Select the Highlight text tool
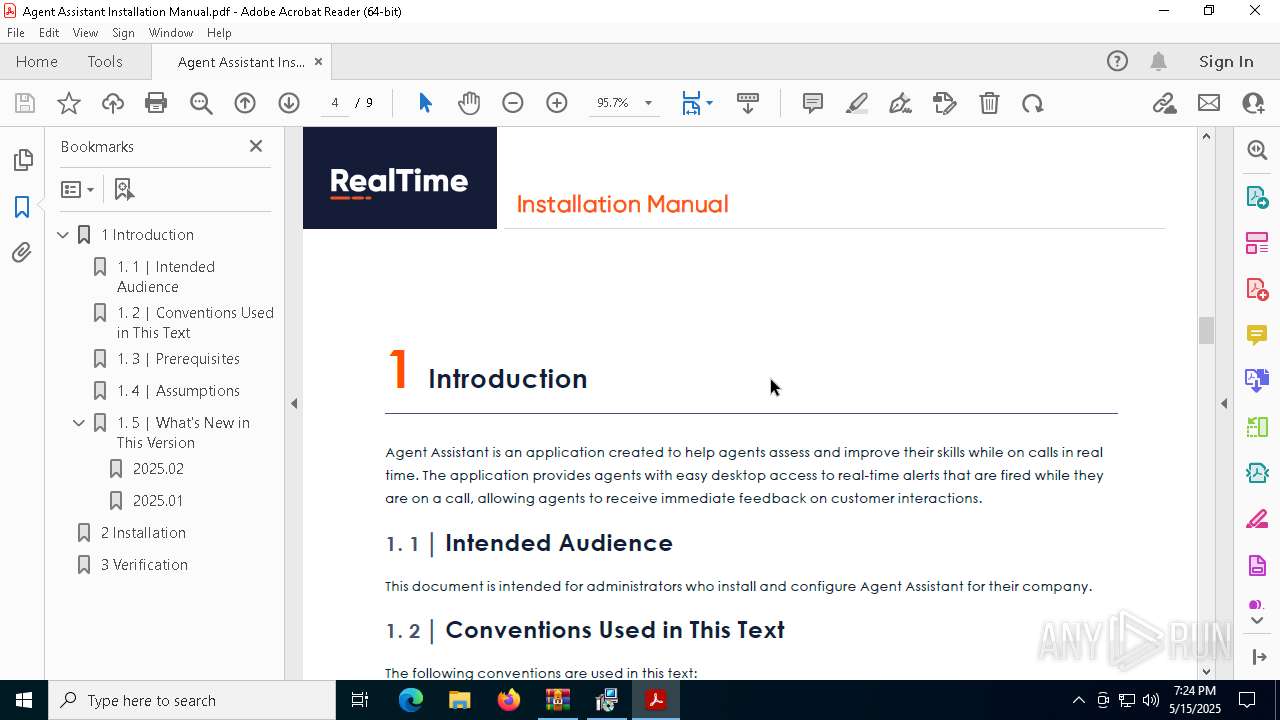Image resolution: width=1280 pixels, height=720 pixels. click(x=857, y=103)
